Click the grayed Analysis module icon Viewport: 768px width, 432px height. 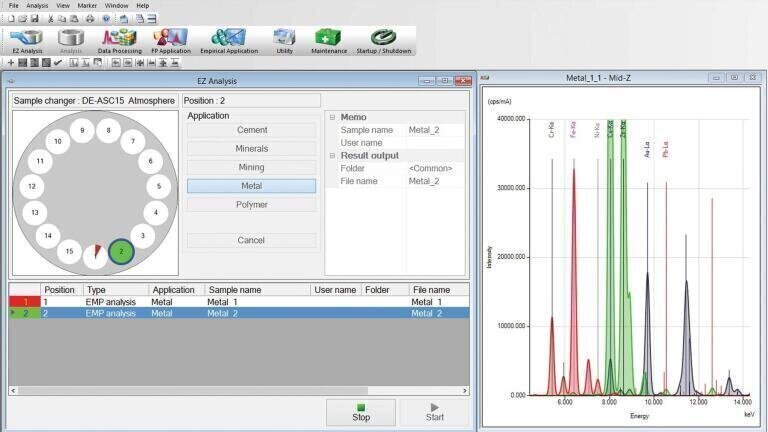71,41
